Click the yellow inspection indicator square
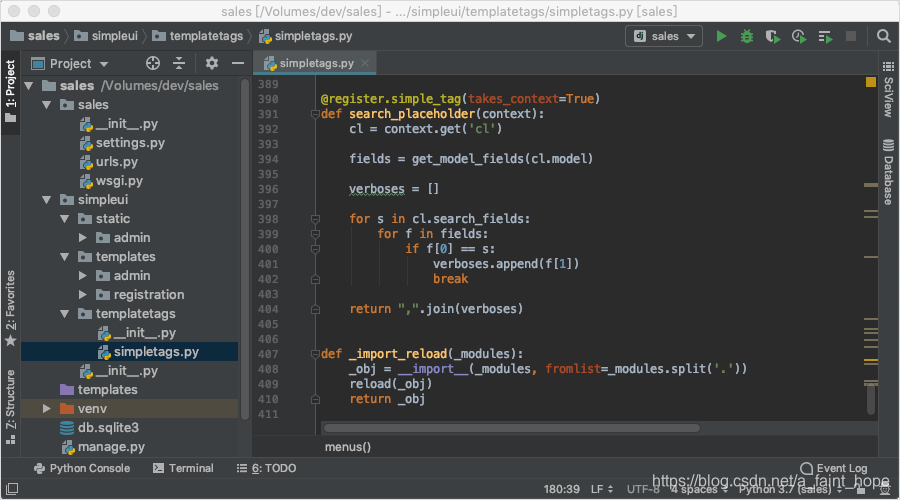This screenshot has width=900, height=500. click(871, 82)
